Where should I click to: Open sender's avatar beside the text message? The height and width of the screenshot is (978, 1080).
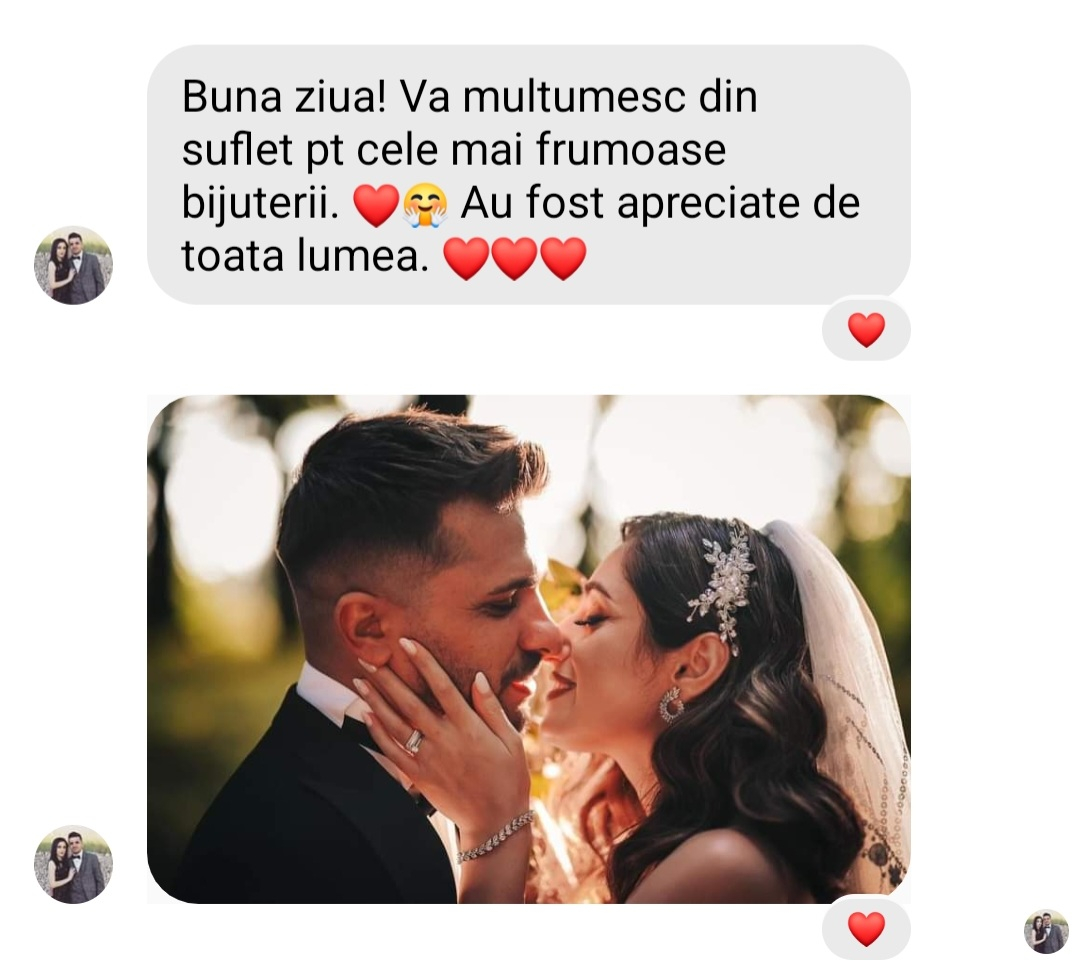tap(73, 265)
